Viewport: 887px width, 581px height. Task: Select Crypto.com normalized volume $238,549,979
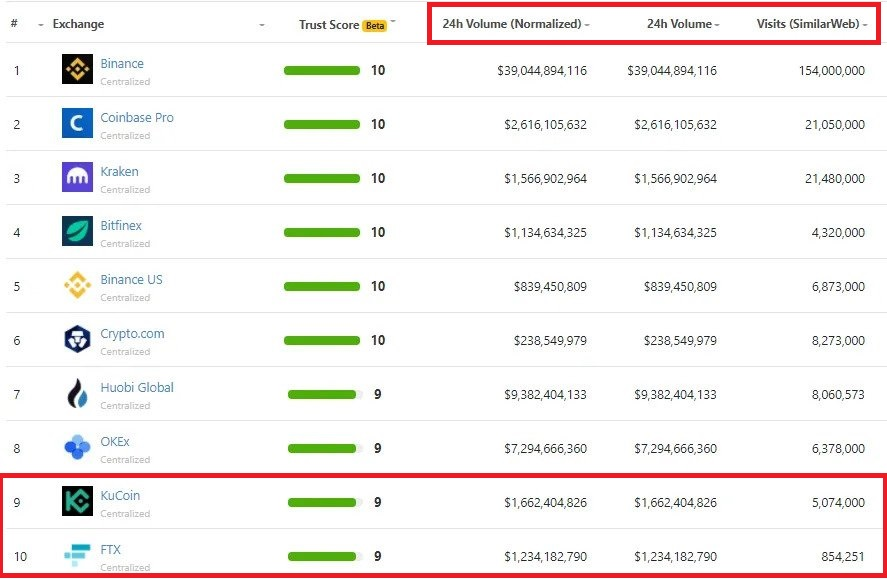coord(550,341)
